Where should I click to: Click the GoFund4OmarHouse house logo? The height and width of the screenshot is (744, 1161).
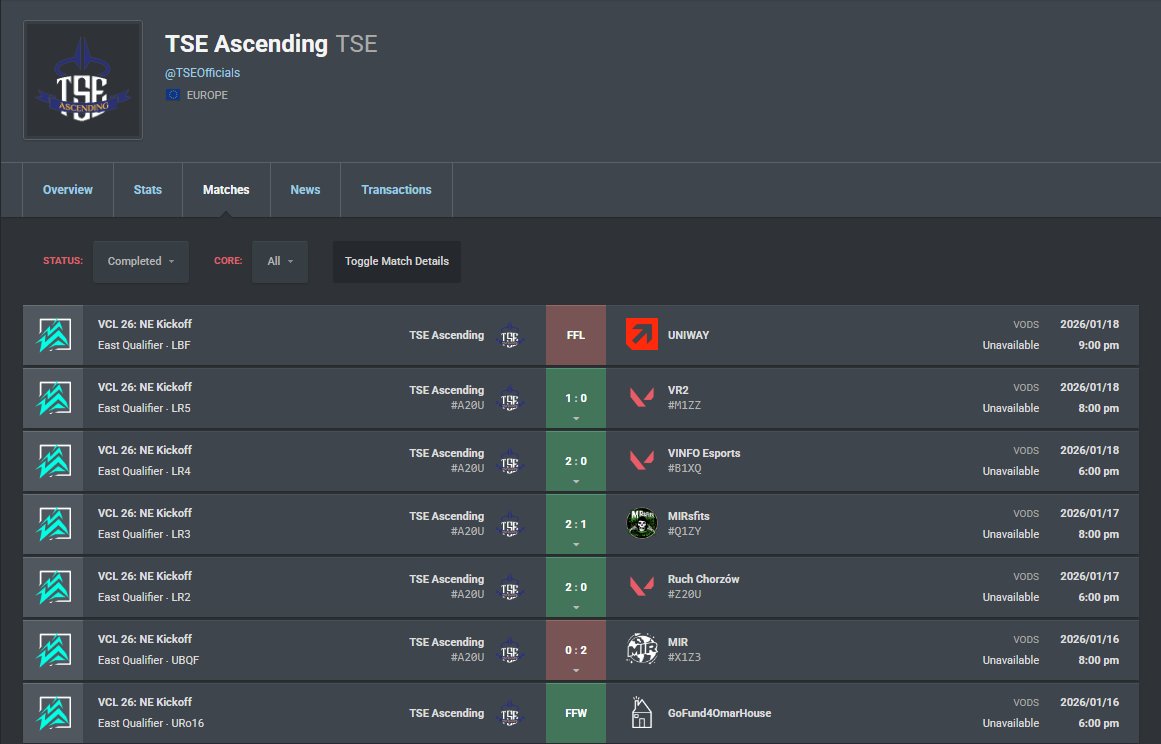click(x=641, y=713)
